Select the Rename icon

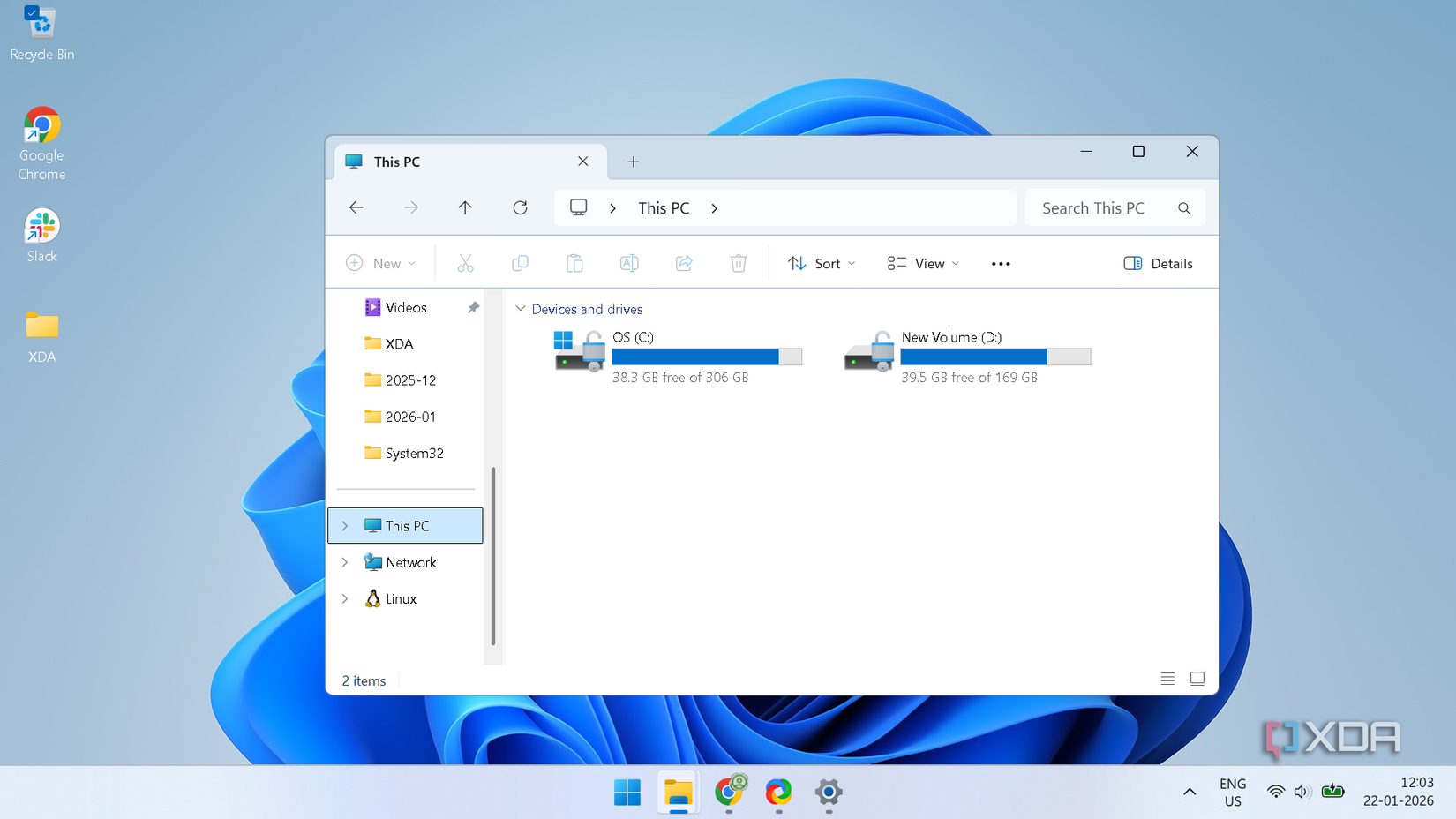tap(629, 262)
